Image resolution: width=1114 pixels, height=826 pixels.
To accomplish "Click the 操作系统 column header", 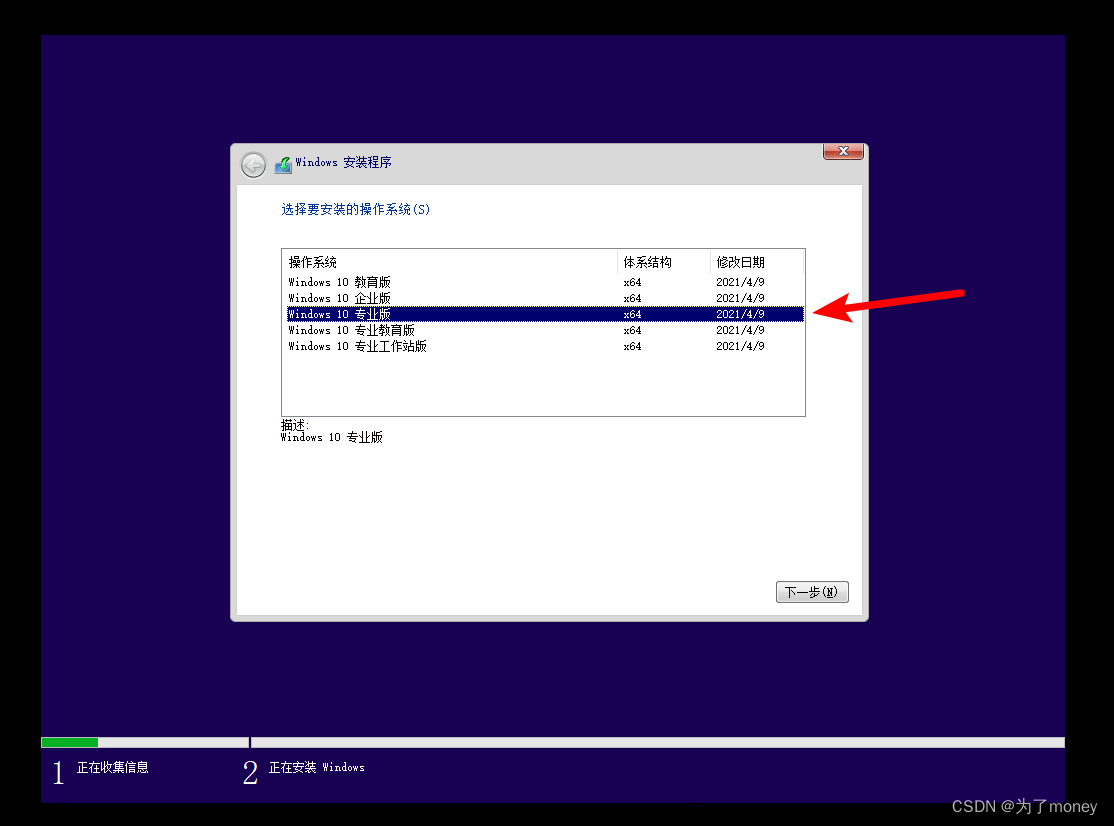I will click(x=450, y=262).
